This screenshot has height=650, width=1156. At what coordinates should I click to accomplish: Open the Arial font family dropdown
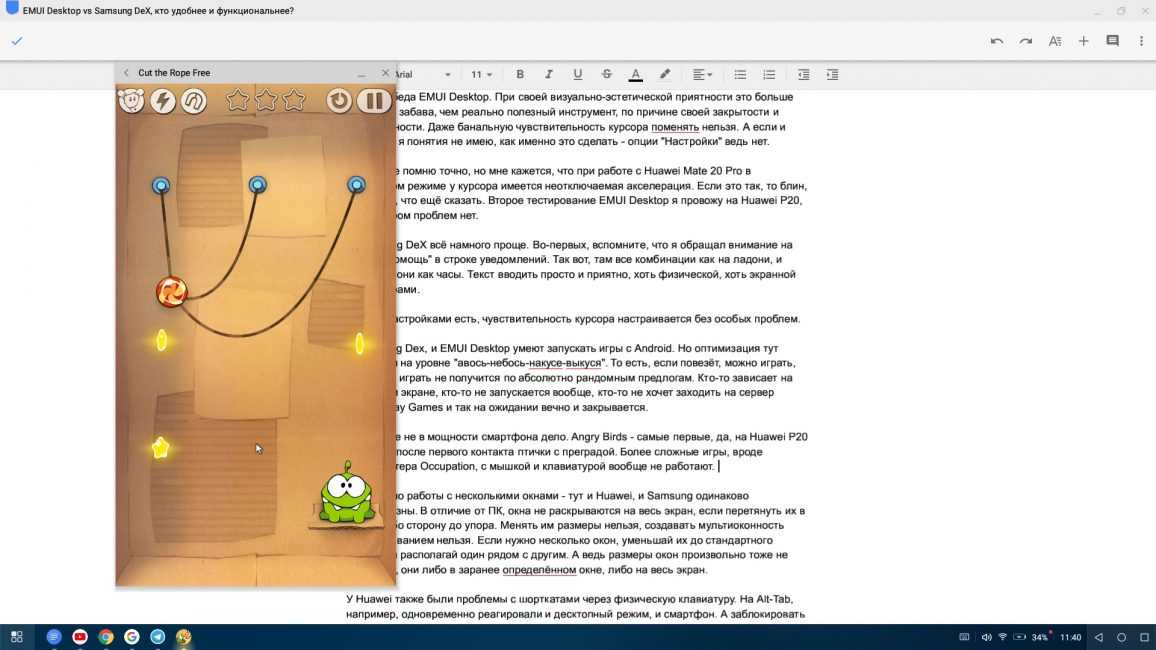point(420,75)
